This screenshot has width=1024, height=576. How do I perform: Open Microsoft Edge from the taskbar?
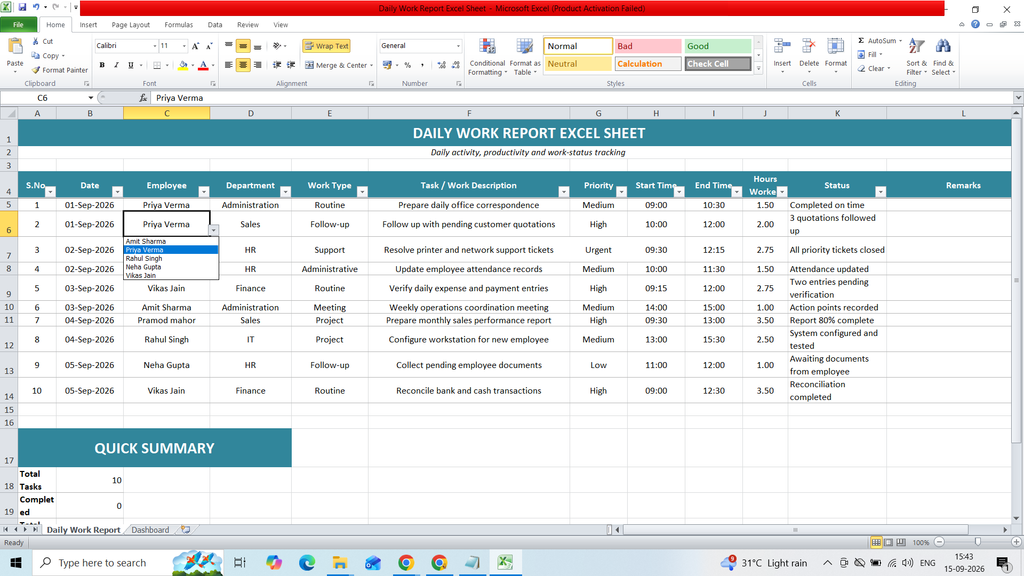pyautogui.click(x=306, y=562)
